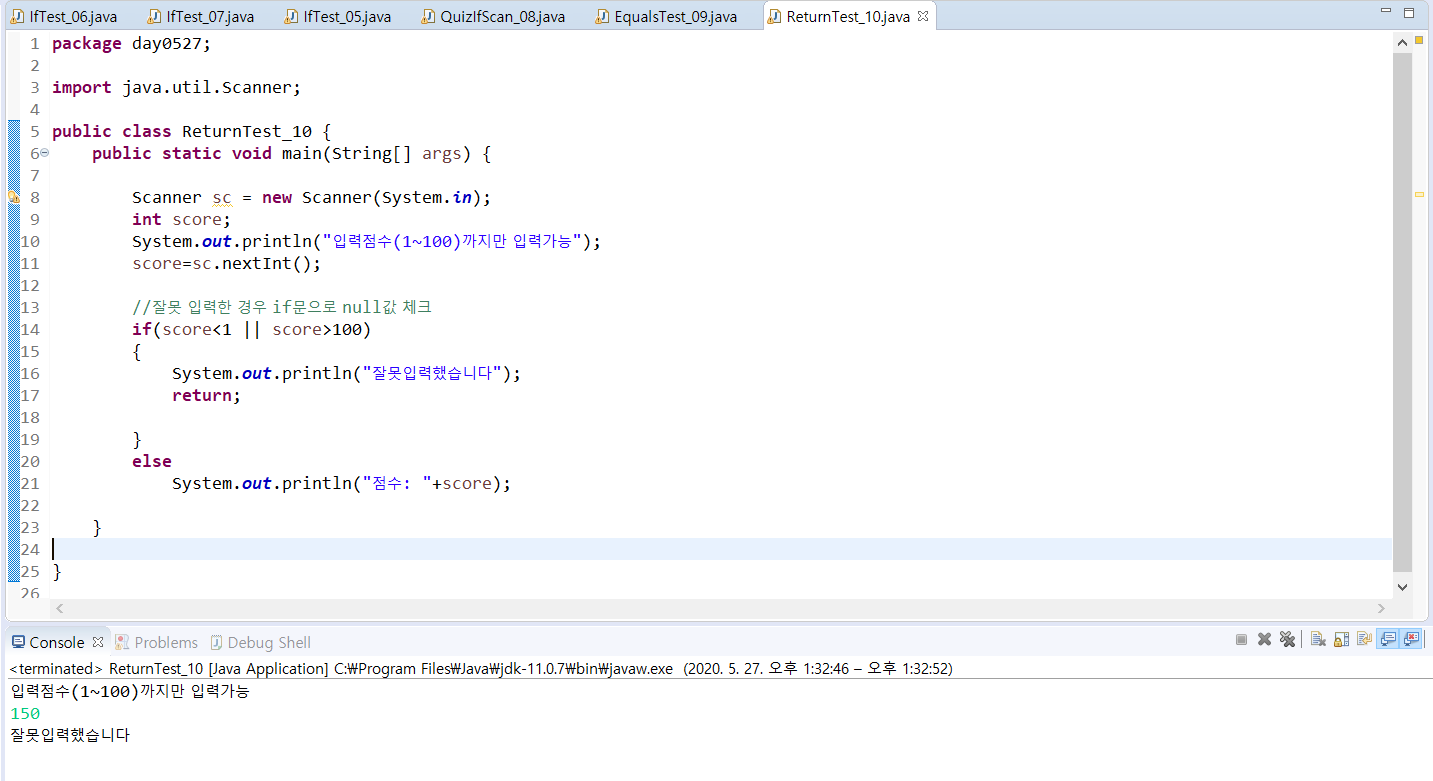The height and width of the screenshot is (781, 1433).
Task: Click 'score=sc.nextInt();' on line 11
Action: click(x=227, y=264)
